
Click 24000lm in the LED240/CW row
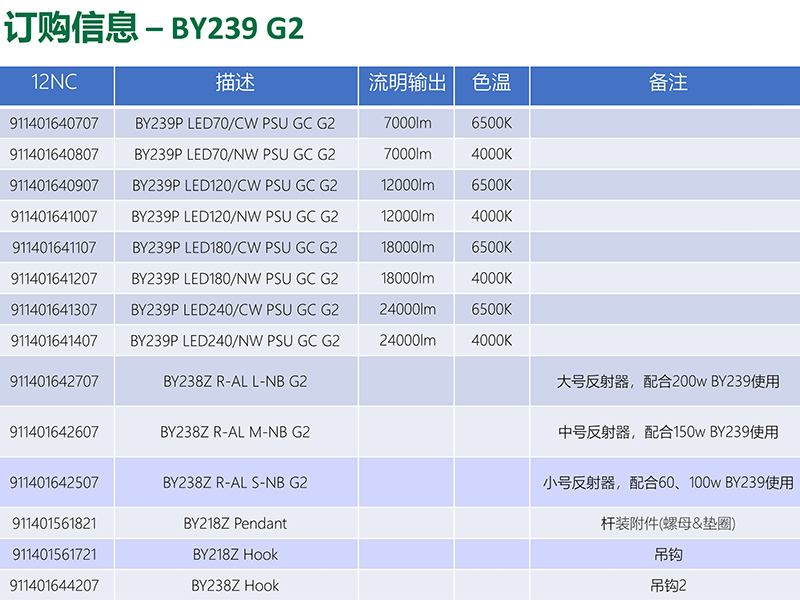pyautogui.click(x=407, y=310)
